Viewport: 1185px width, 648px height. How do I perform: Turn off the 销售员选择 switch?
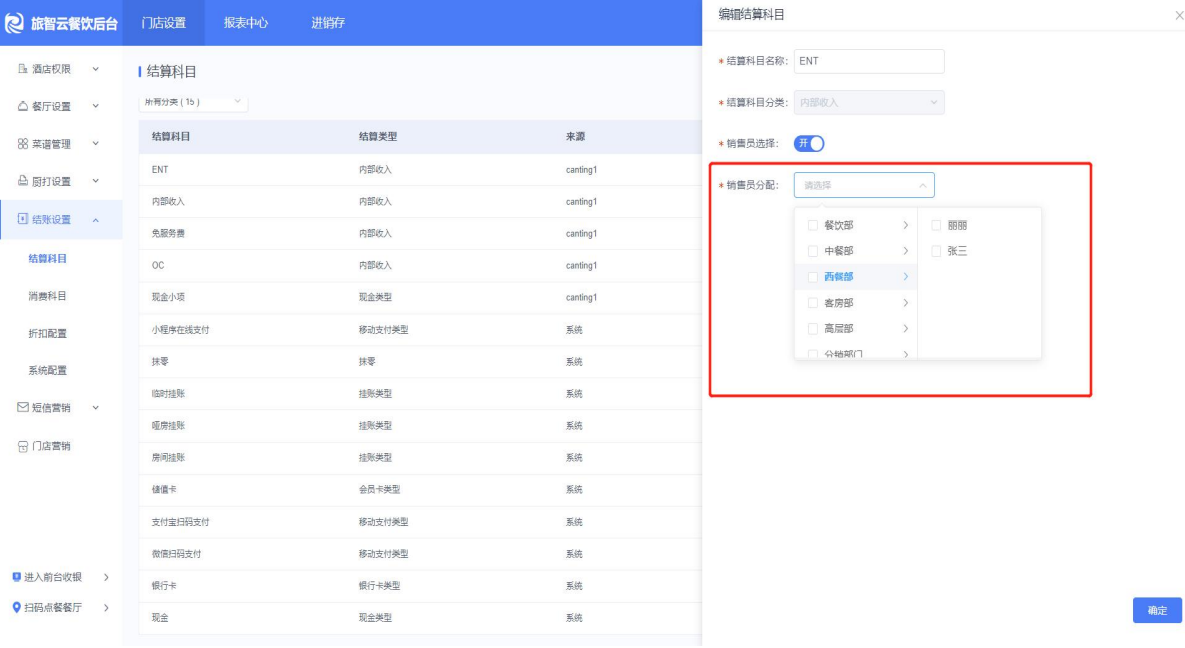809,144
